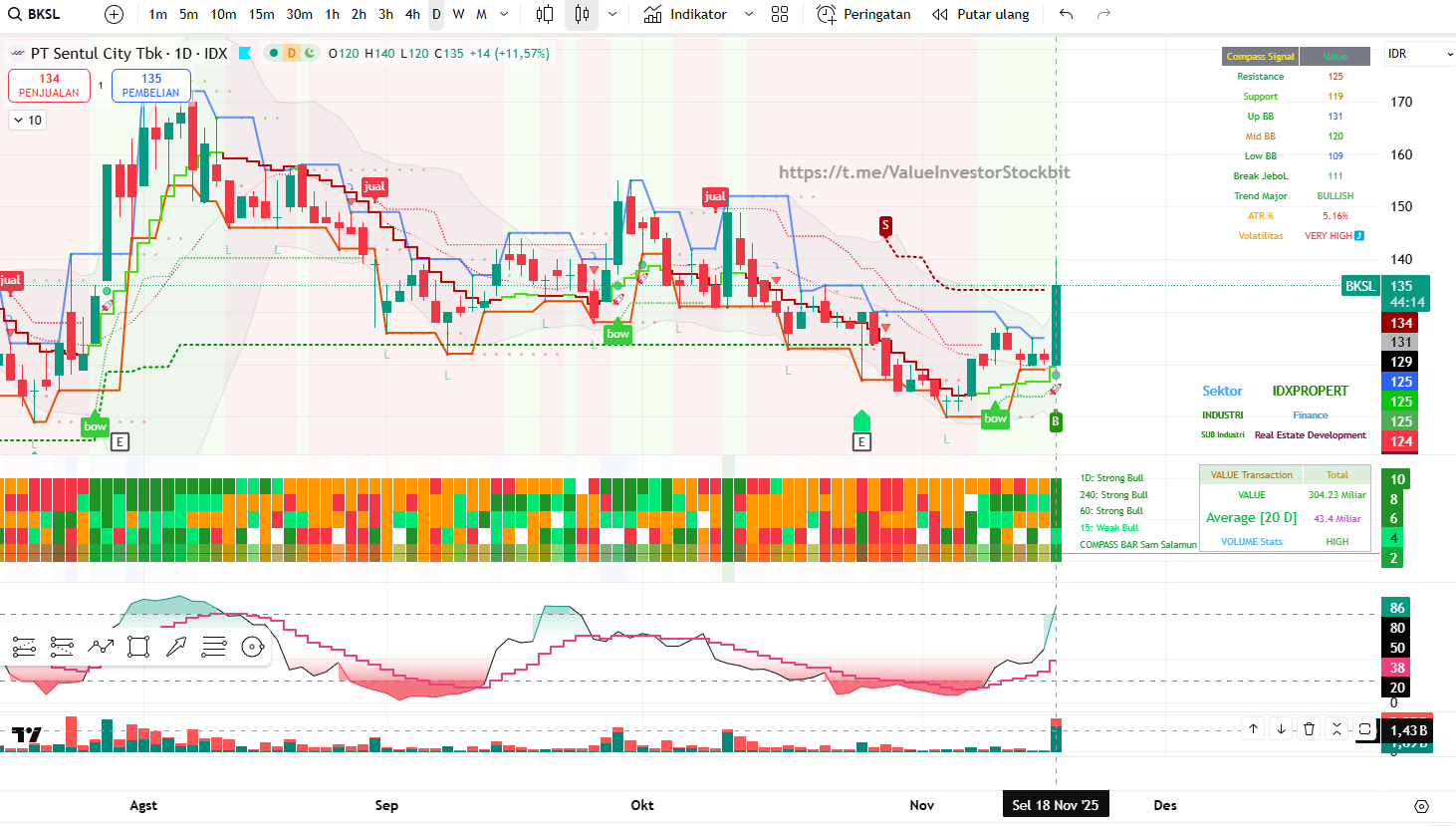Click the Sel 18 Nov '25 date label

(x=1056, y=805)
